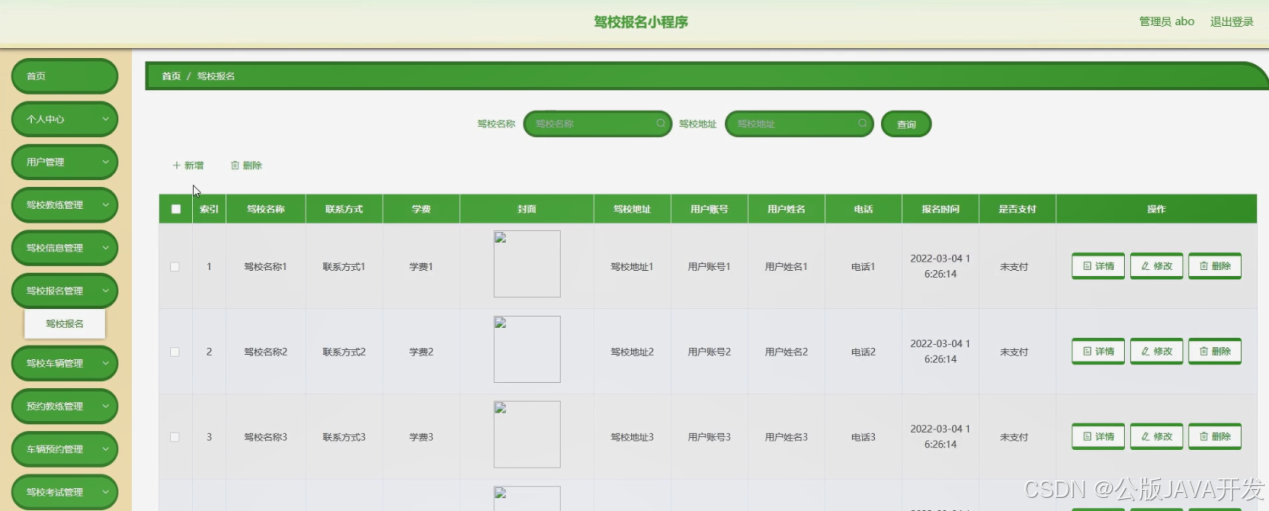Image resolution: width=1269 pixels, height=511 pixels.
Task: Click cell 用户姓名3
Action: (786, 437)
